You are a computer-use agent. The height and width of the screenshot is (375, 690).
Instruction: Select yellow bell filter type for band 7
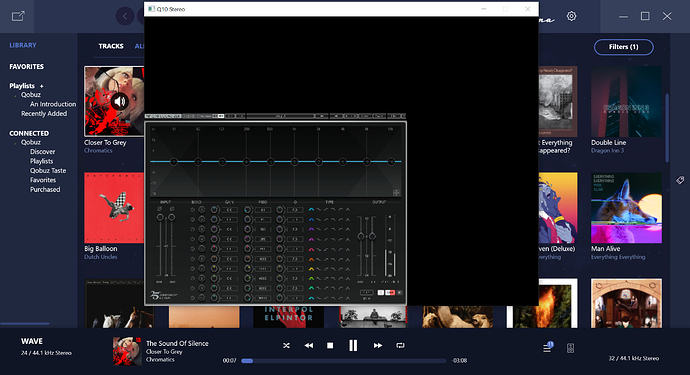click(x=311, y=269)
